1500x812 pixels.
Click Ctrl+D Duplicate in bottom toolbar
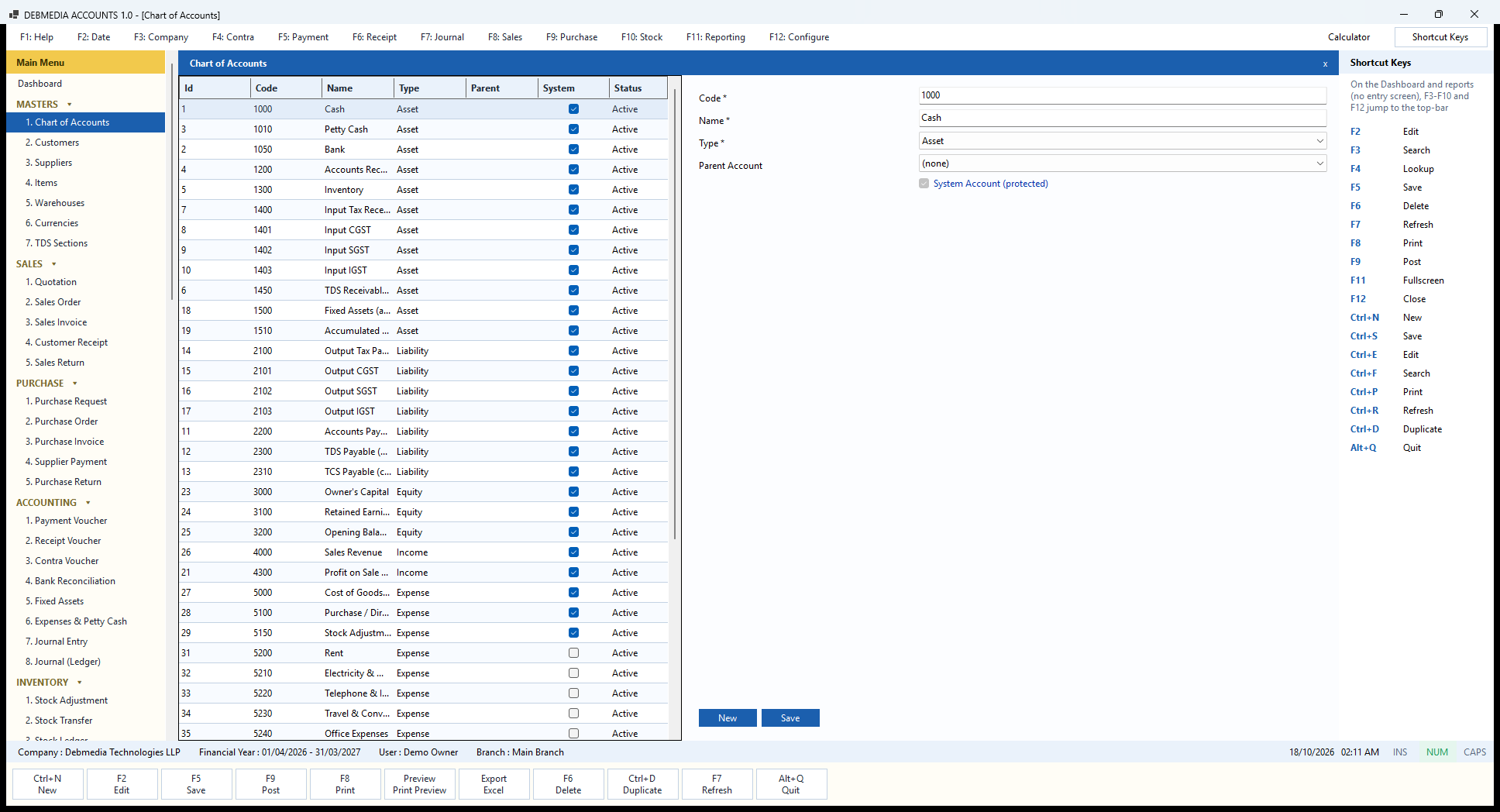click(642, 784)
